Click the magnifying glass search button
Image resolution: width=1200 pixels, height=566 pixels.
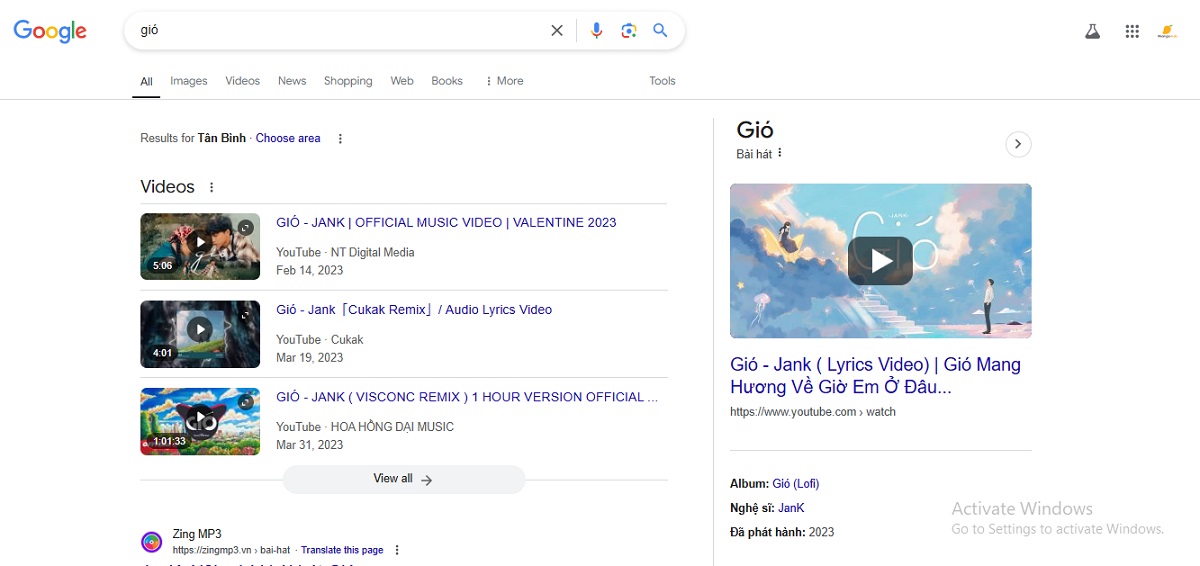(660, 31)
